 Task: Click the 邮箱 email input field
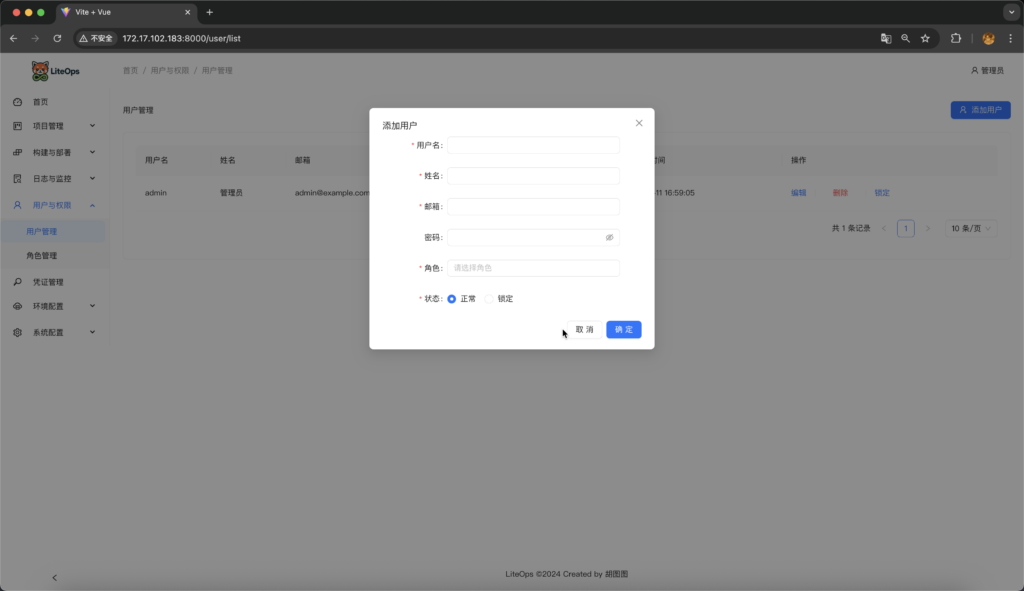click(x=533, y=207)
